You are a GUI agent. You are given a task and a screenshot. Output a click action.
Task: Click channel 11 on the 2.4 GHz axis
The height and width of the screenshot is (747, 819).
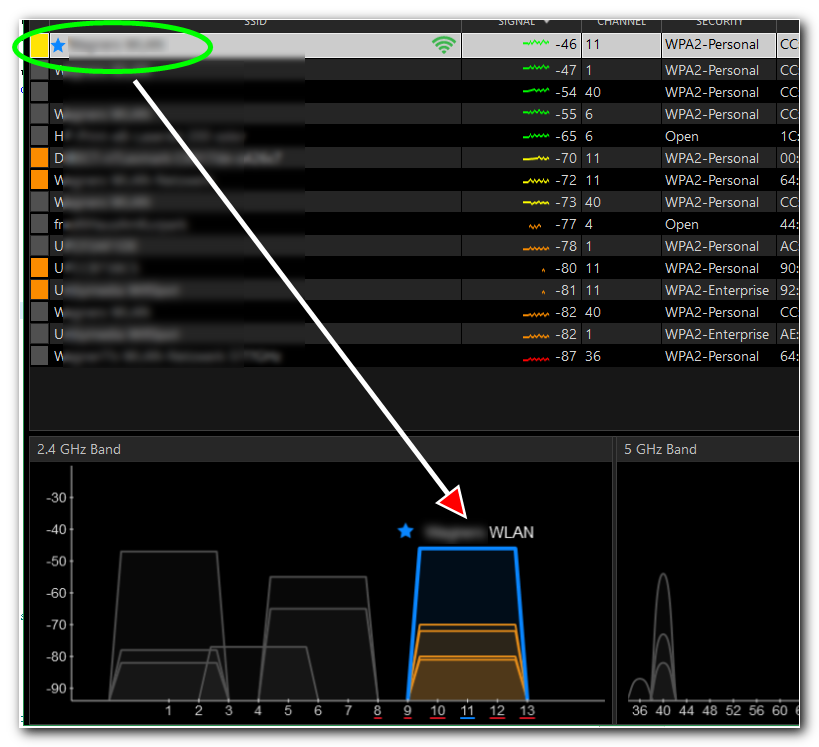click(x=467, y=710)
